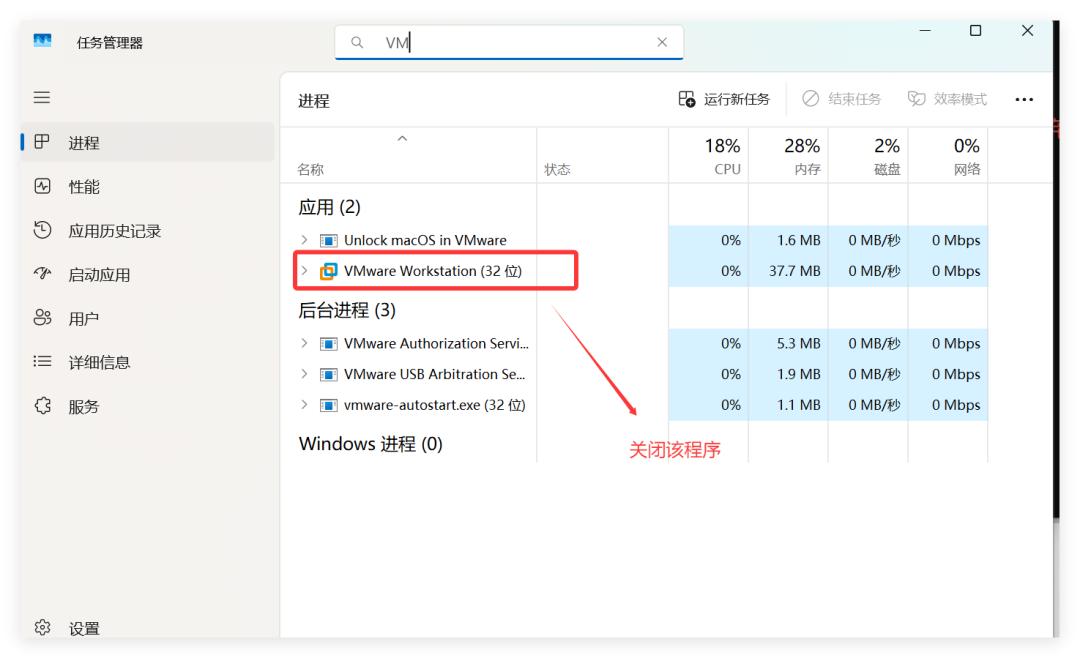1080x658 pixels.
Task: Select VMware Authorization Servi... name
Action: (436, 343)
